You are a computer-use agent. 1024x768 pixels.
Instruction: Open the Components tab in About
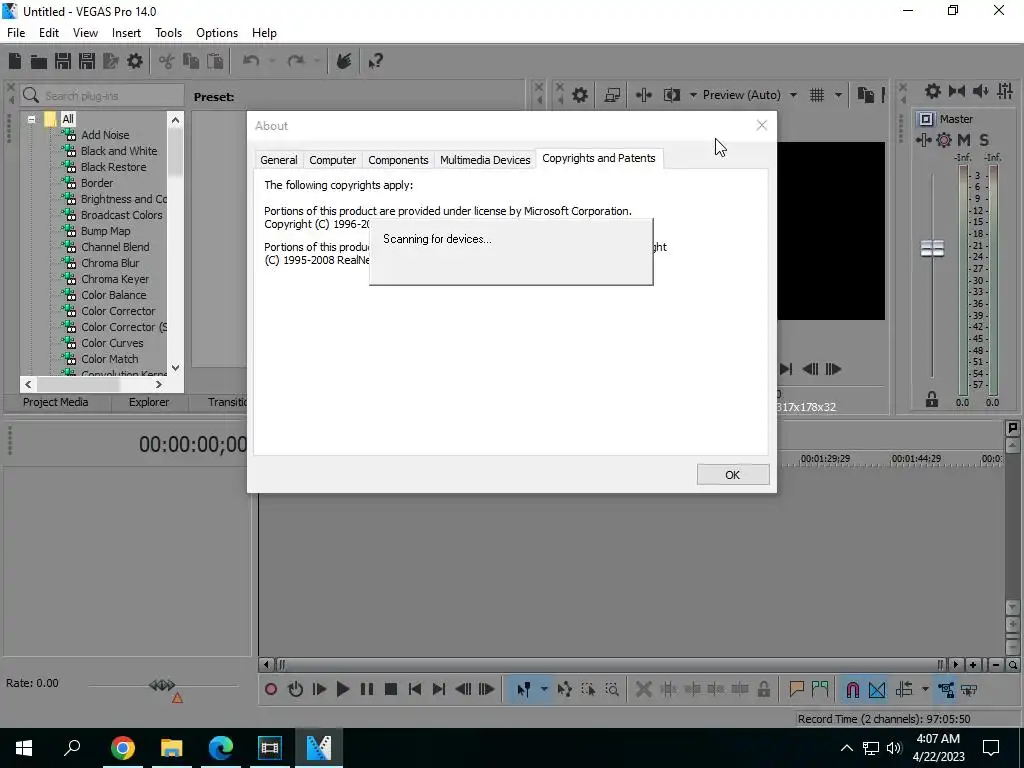click(x=398, y=160)
